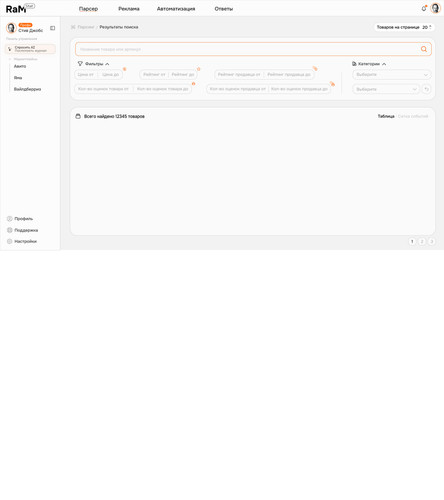Collapse the Категории section chevron

point(384,64)
